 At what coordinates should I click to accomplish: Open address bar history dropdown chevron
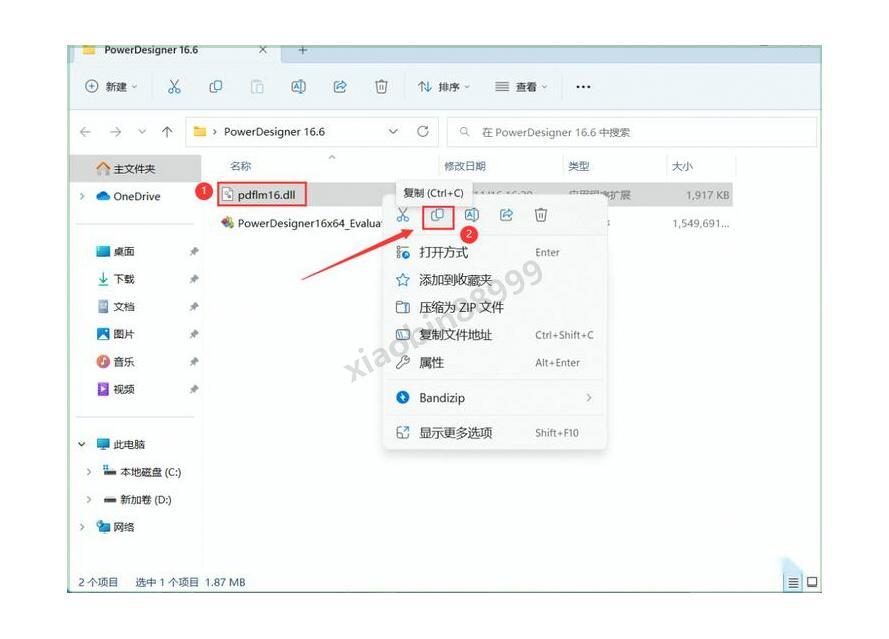pos(393,132)
